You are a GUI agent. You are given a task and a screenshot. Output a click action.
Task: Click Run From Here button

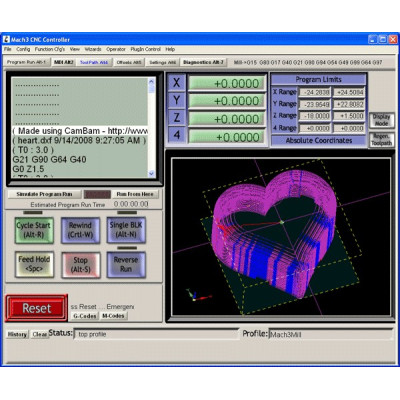coord(135,194)
